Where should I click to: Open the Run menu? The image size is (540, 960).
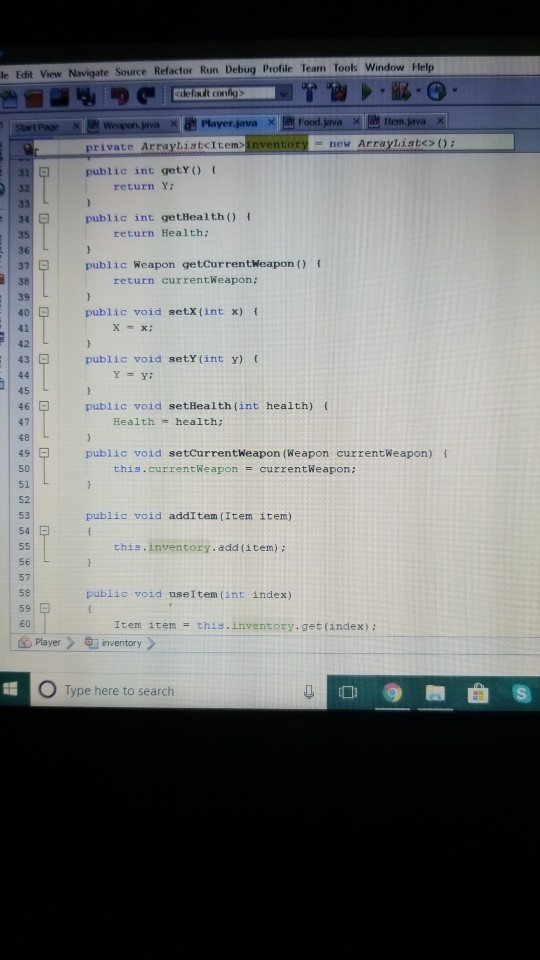pyautogui.click(x=209, y=70)
